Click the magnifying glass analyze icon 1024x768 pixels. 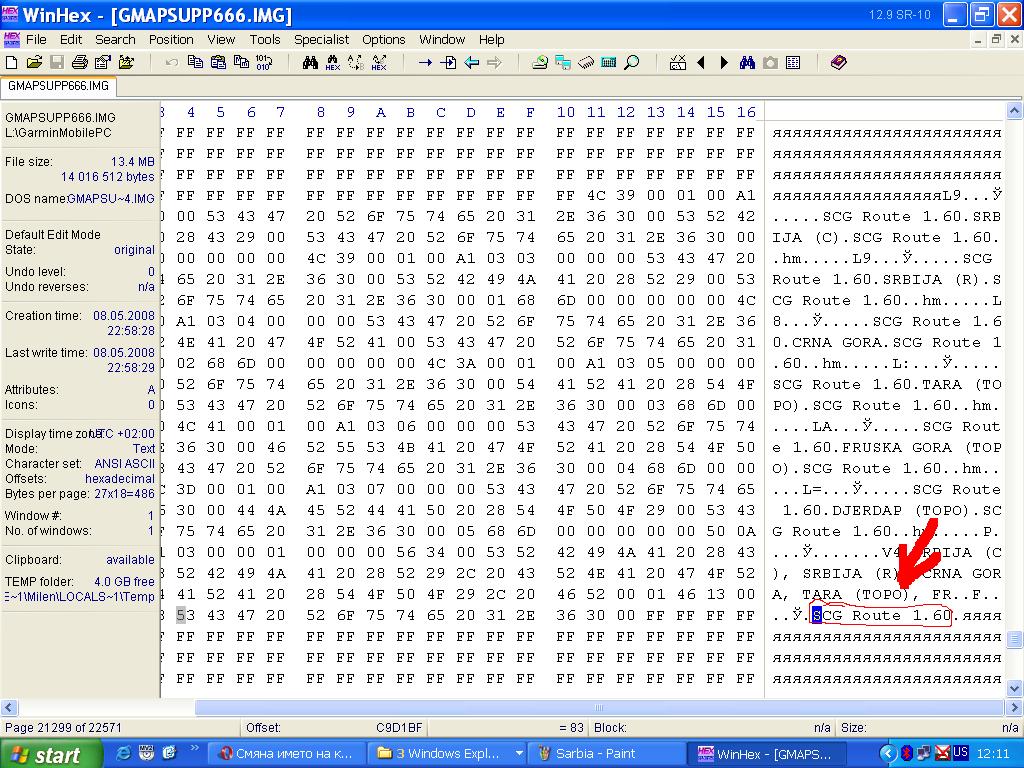(632, 62)
